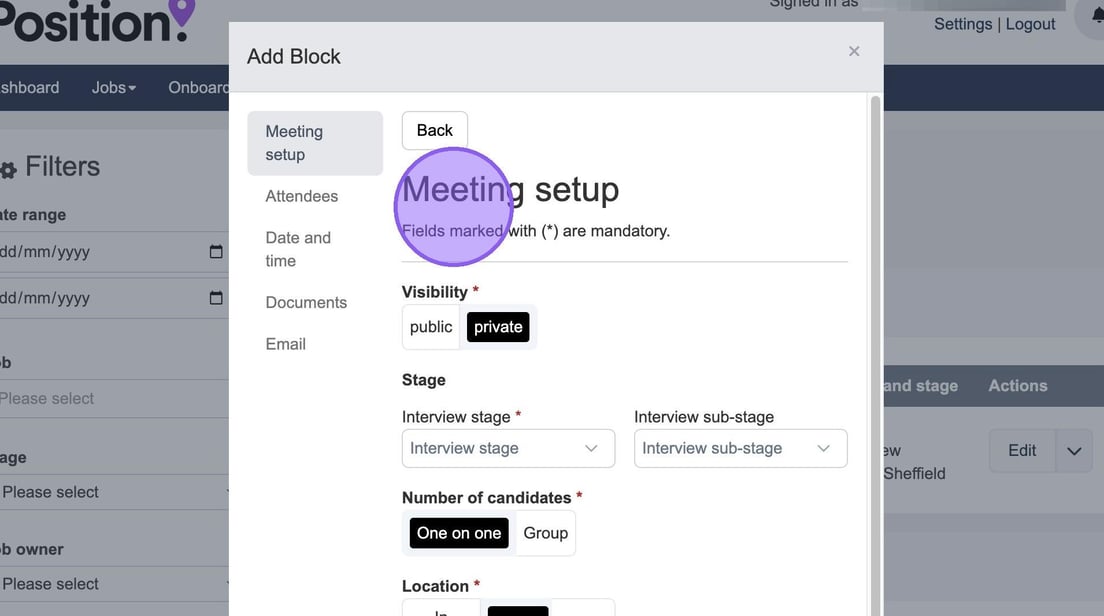
Task: Select public visibility option
Action: [x=431, y=327]
